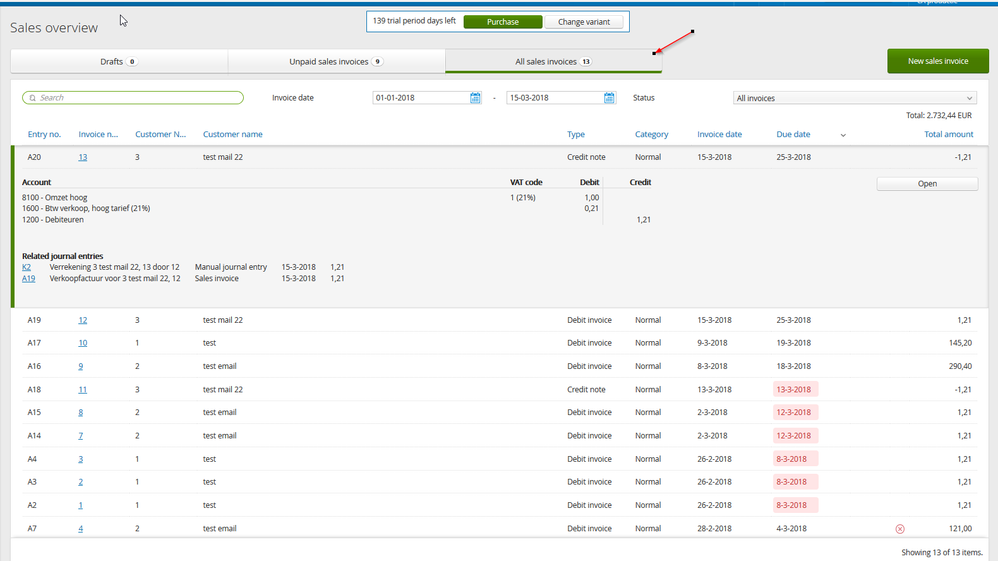
Task: Click 'Showing 13 of 13 items' text
Action: click(942, 553)
